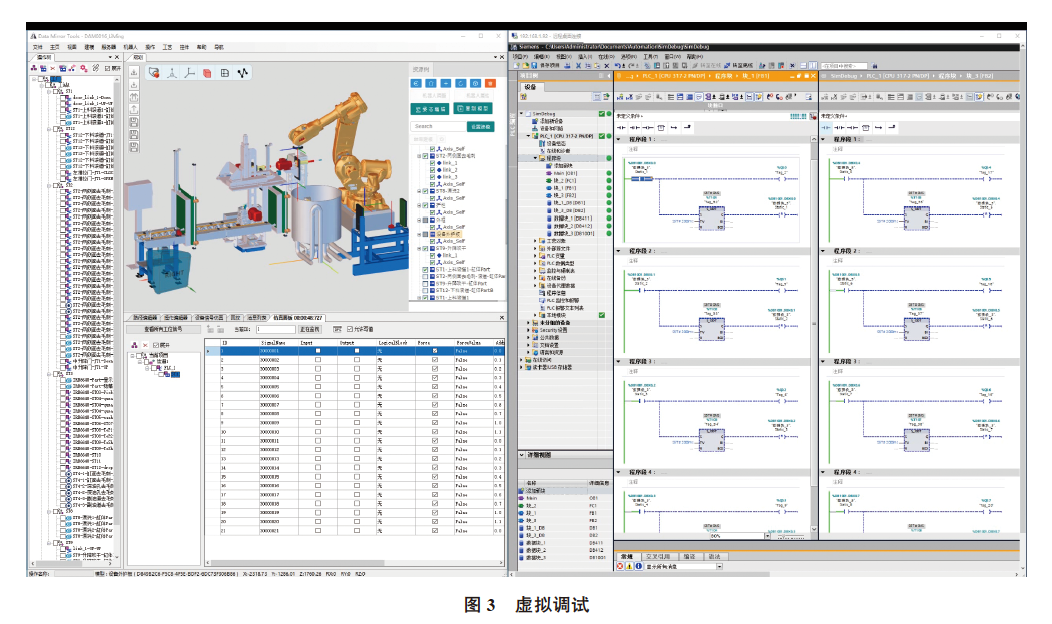The image size is (1052, 624).
Task: Toggle the link_1 visibility checkbox in the resource tree
Action: coord(432,163)
